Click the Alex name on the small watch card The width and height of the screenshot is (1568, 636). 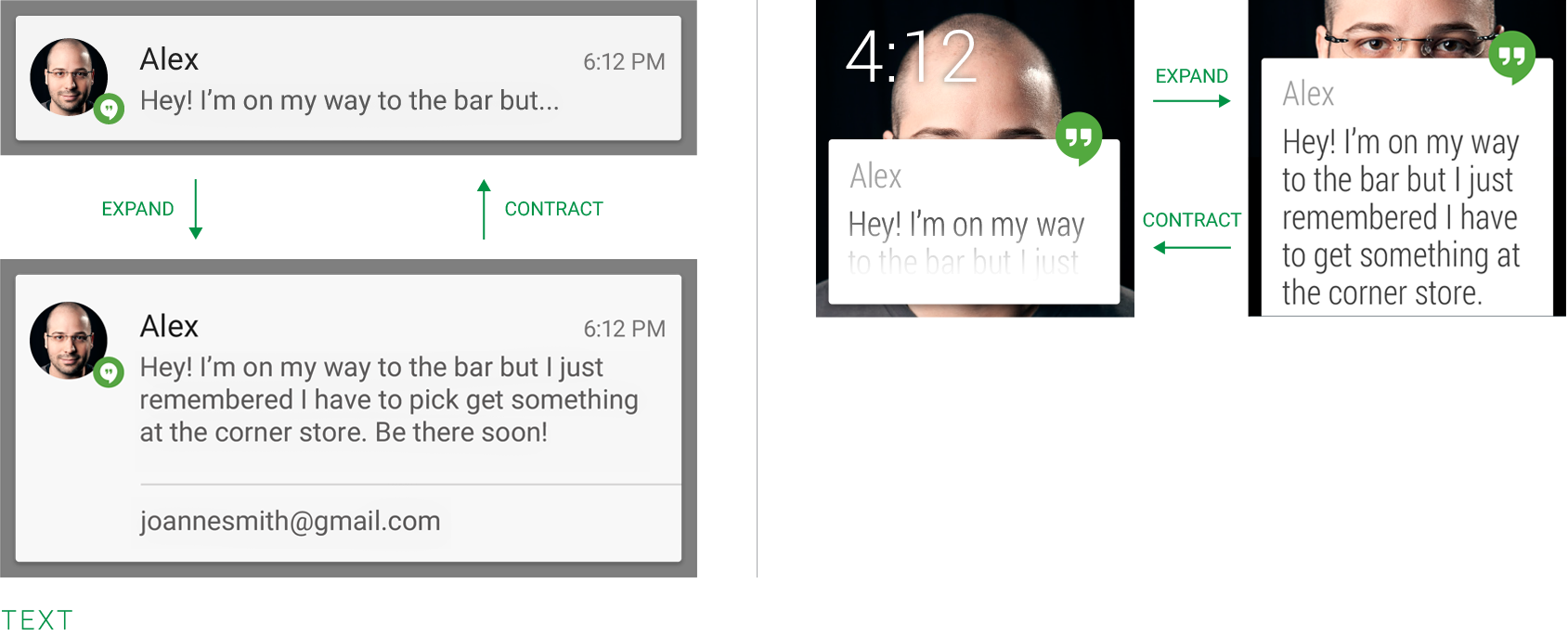click(875, 175)
